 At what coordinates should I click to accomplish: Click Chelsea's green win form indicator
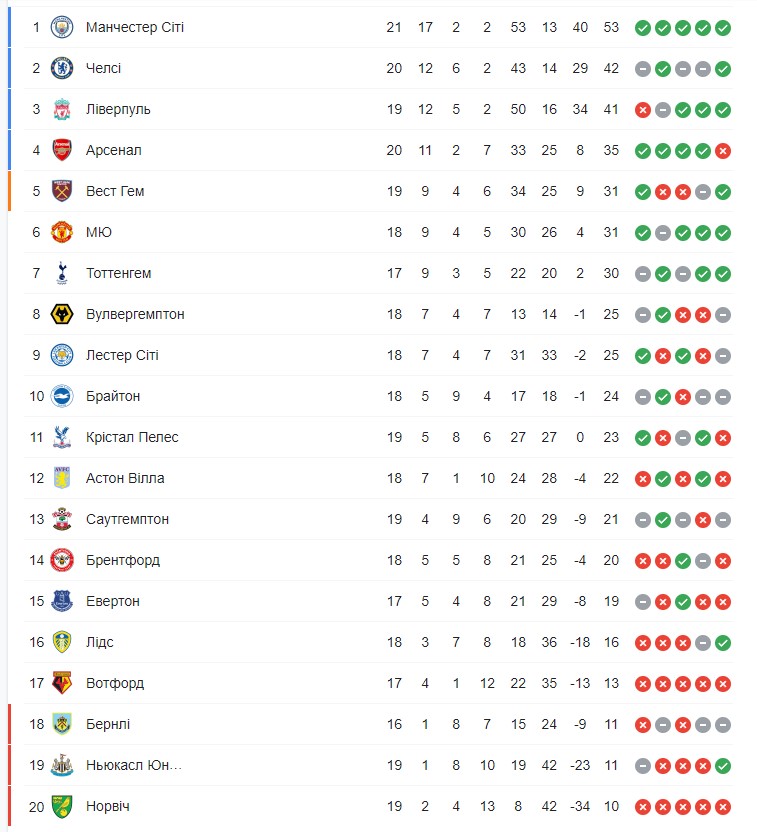coord(723,68)
